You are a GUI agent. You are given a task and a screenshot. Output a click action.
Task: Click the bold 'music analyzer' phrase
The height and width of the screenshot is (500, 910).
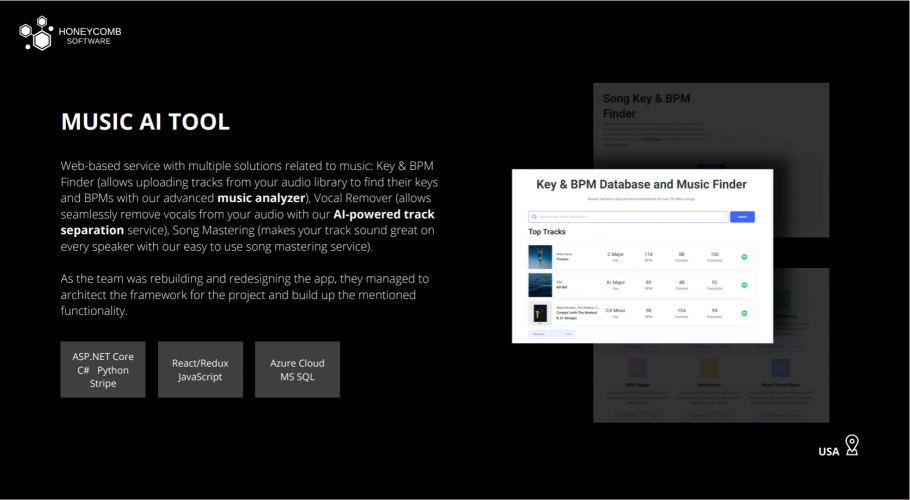point(261,198)
